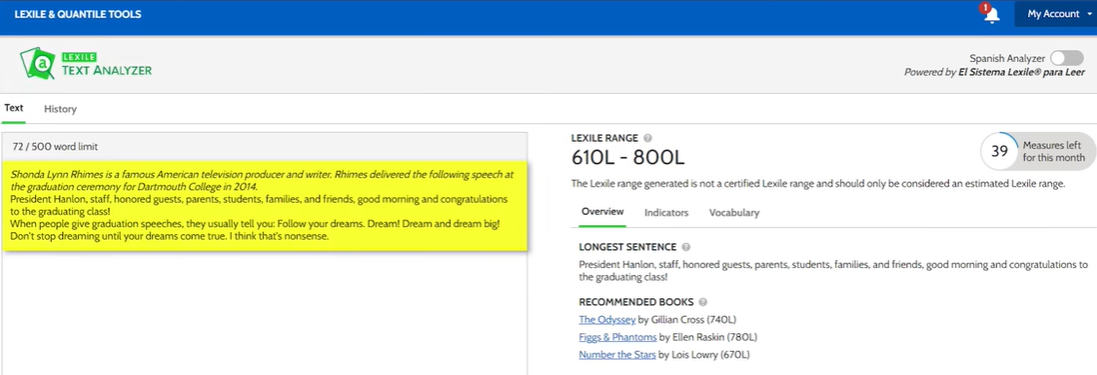Click the help icon beside Lexile Range
The width and height of the screenshot is (1097, 375).
click(647, 138)
